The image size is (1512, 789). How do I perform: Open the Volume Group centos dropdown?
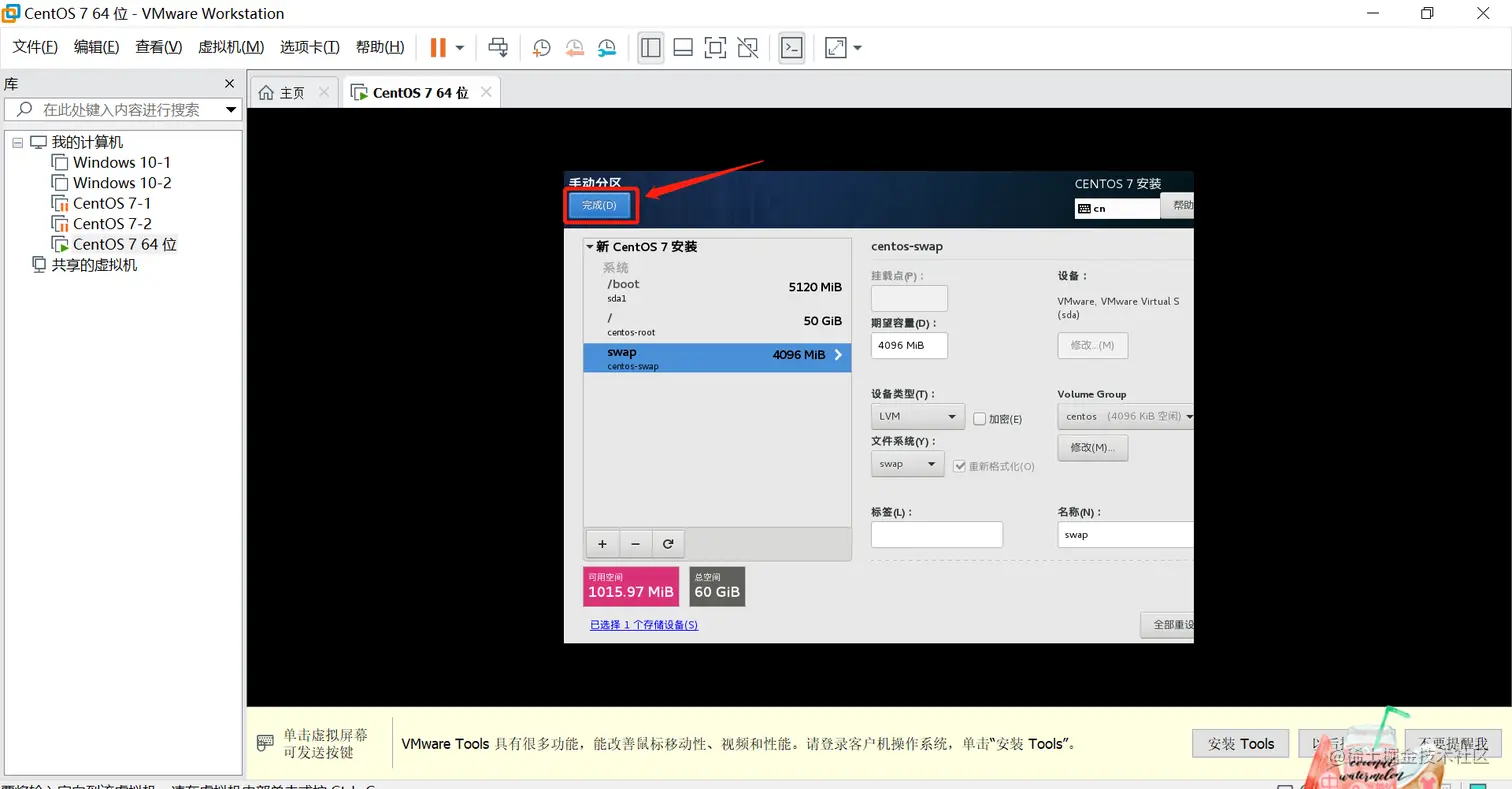1126,416
